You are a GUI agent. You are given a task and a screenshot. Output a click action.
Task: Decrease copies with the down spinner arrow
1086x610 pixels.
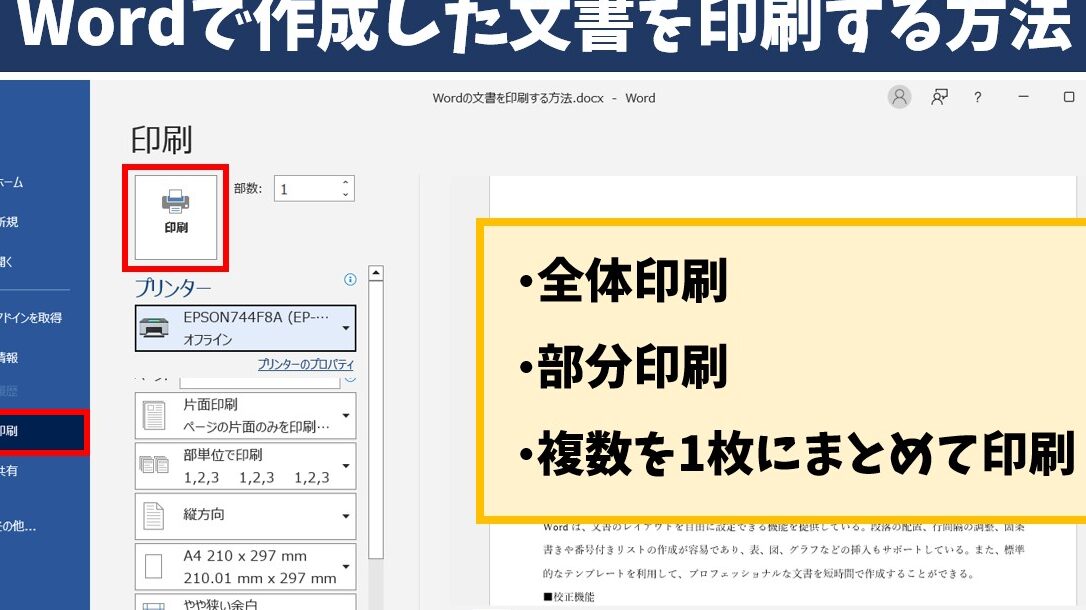346,195
